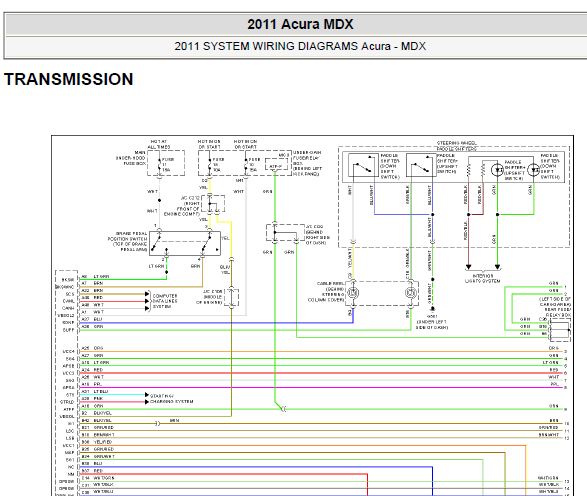Click the main under-hood fuse box symbol
The width and height of the screenshot is (587, 496).
pos(166,163)
